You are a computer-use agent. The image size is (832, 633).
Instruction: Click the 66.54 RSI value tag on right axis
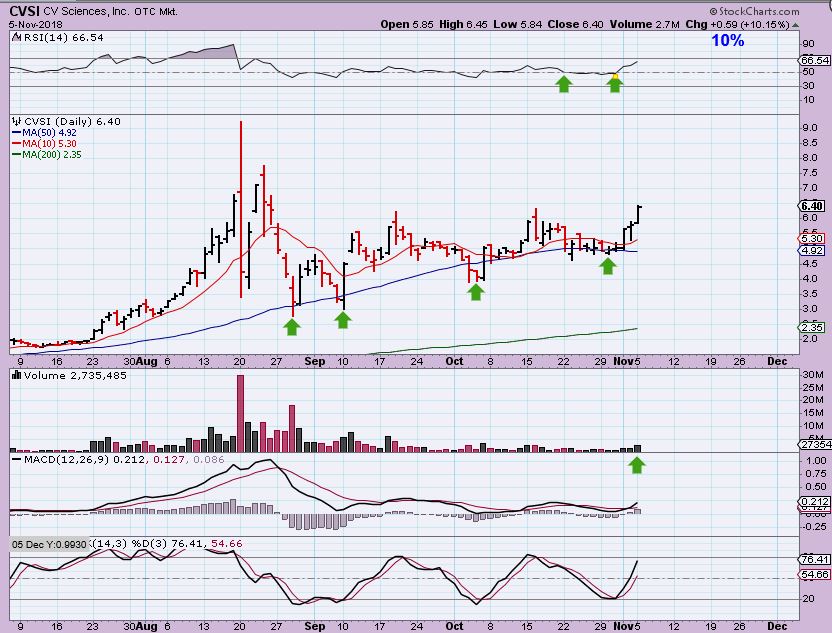coord(815,61)
